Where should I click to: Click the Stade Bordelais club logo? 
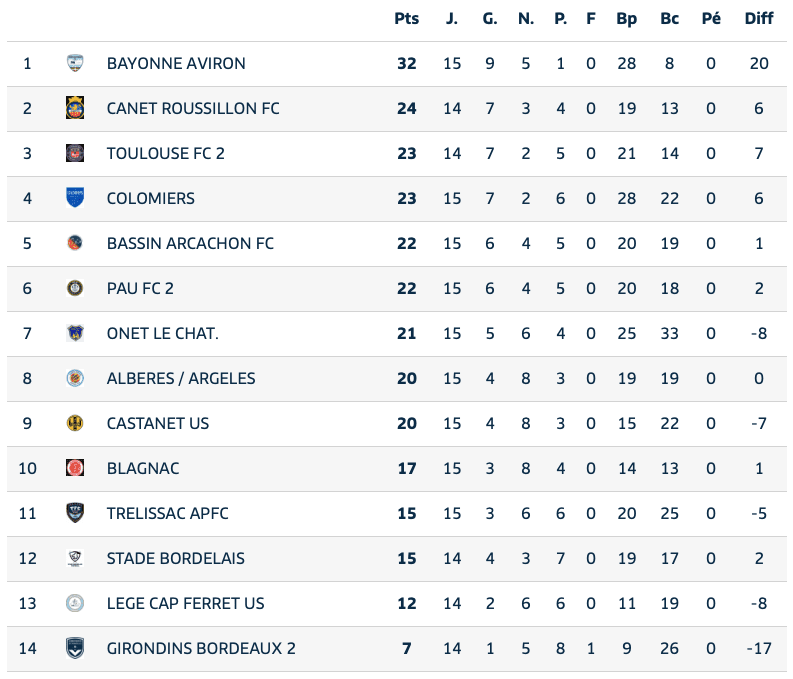click(75, 558)
